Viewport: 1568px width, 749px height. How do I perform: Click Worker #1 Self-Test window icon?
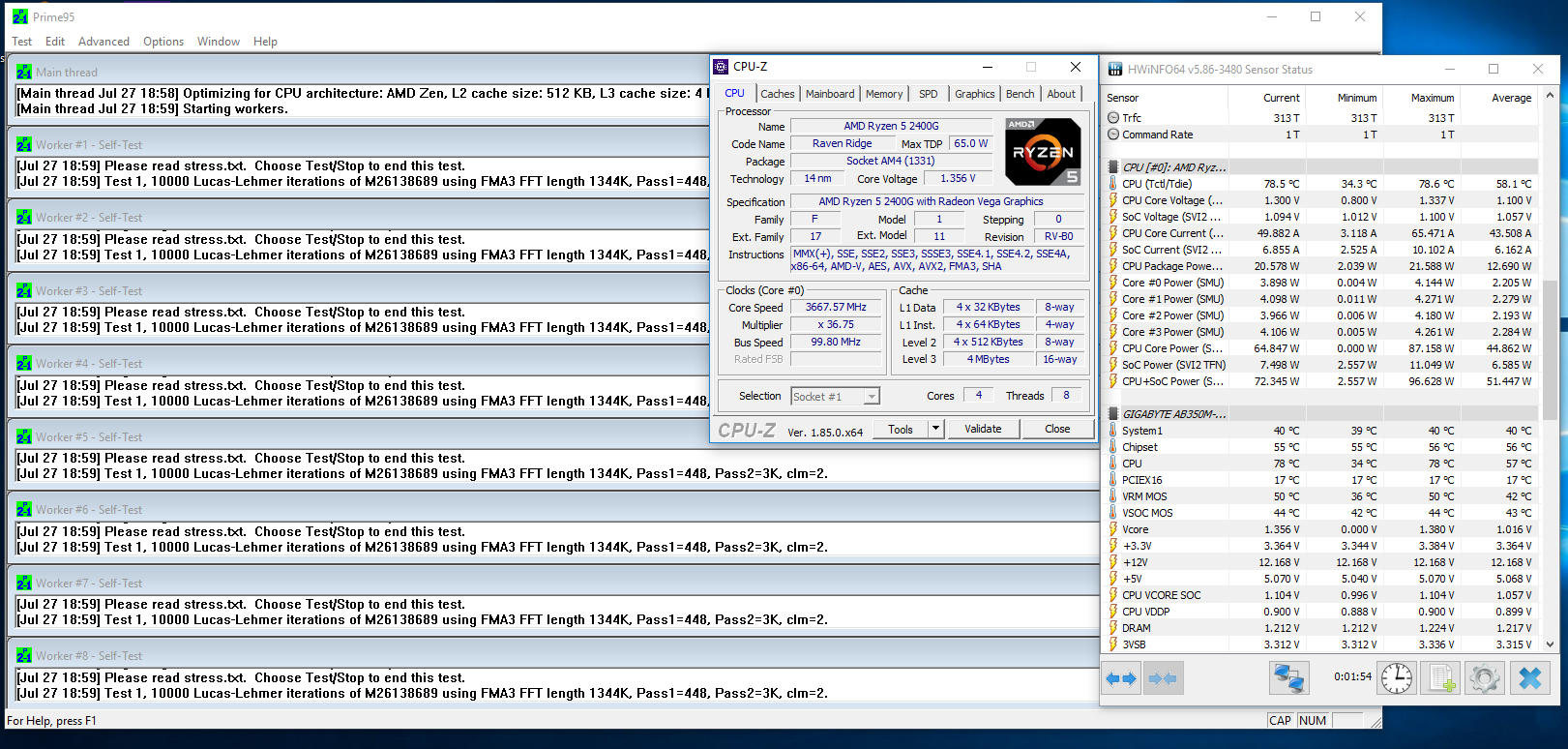(x=24, y=145)
